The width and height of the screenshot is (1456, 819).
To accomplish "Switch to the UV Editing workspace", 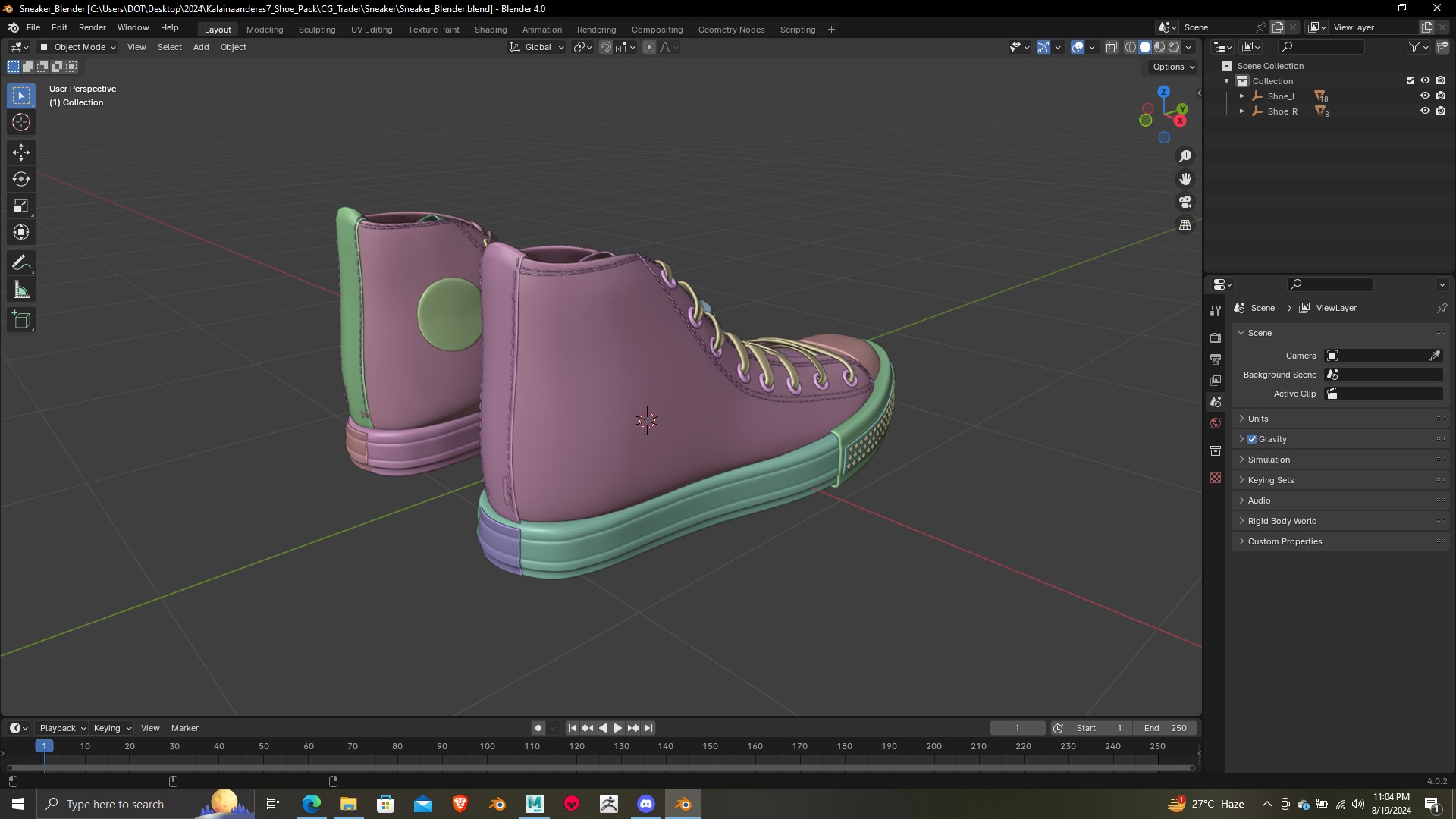I will tap(372, 30).
